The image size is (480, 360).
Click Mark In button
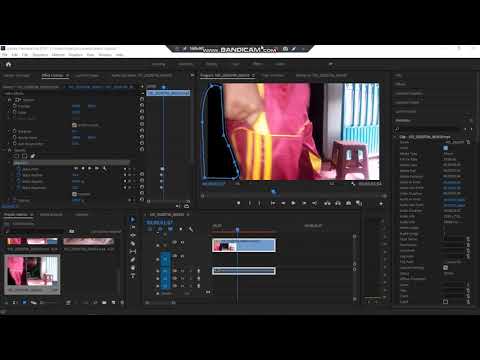(249, 203)
